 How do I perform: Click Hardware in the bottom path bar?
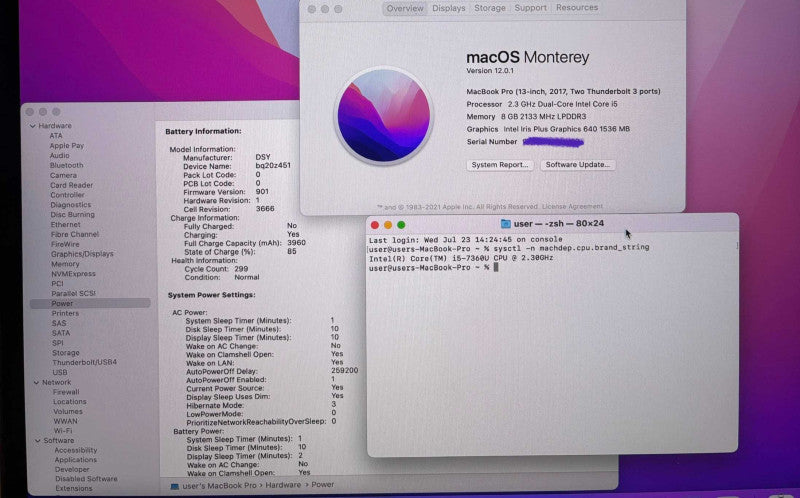(283, 485)
